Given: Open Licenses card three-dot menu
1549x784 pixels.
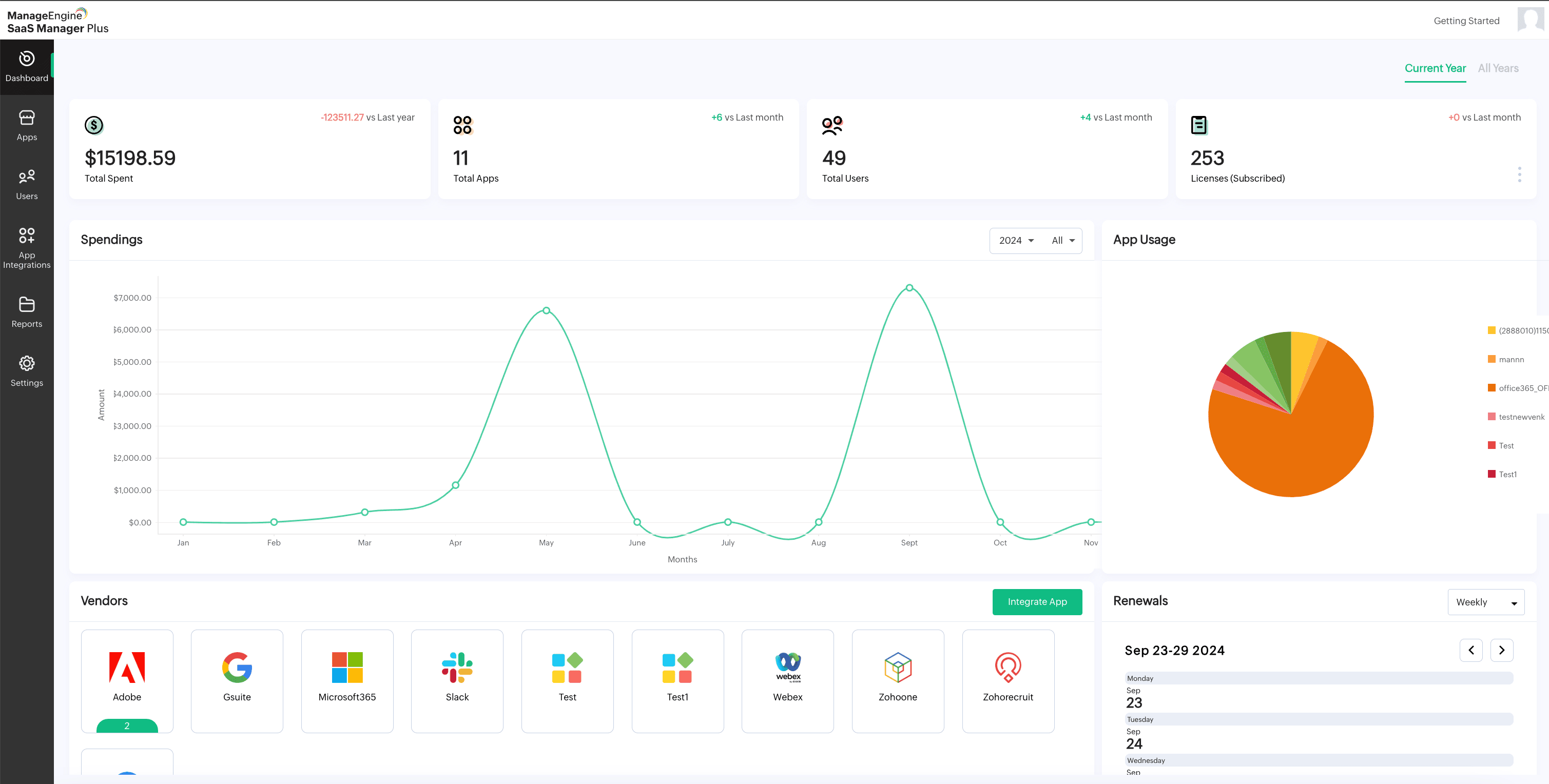Looking at the screenshot, I should (1519, 174).
